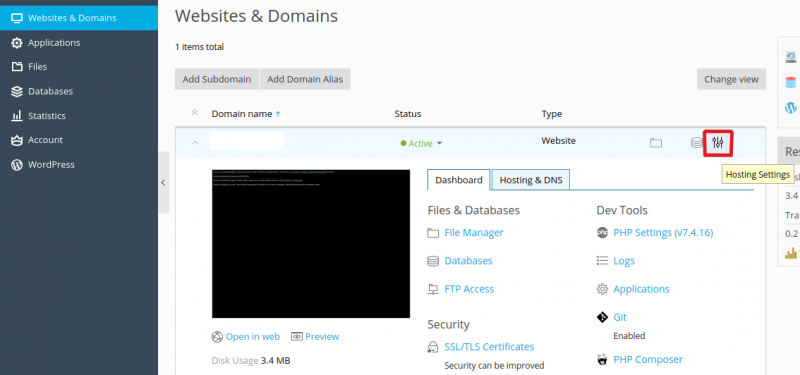Screen dimensions: 800x375
Task: Switch to Hosting & DNS tab
Action: pos(531,180)
